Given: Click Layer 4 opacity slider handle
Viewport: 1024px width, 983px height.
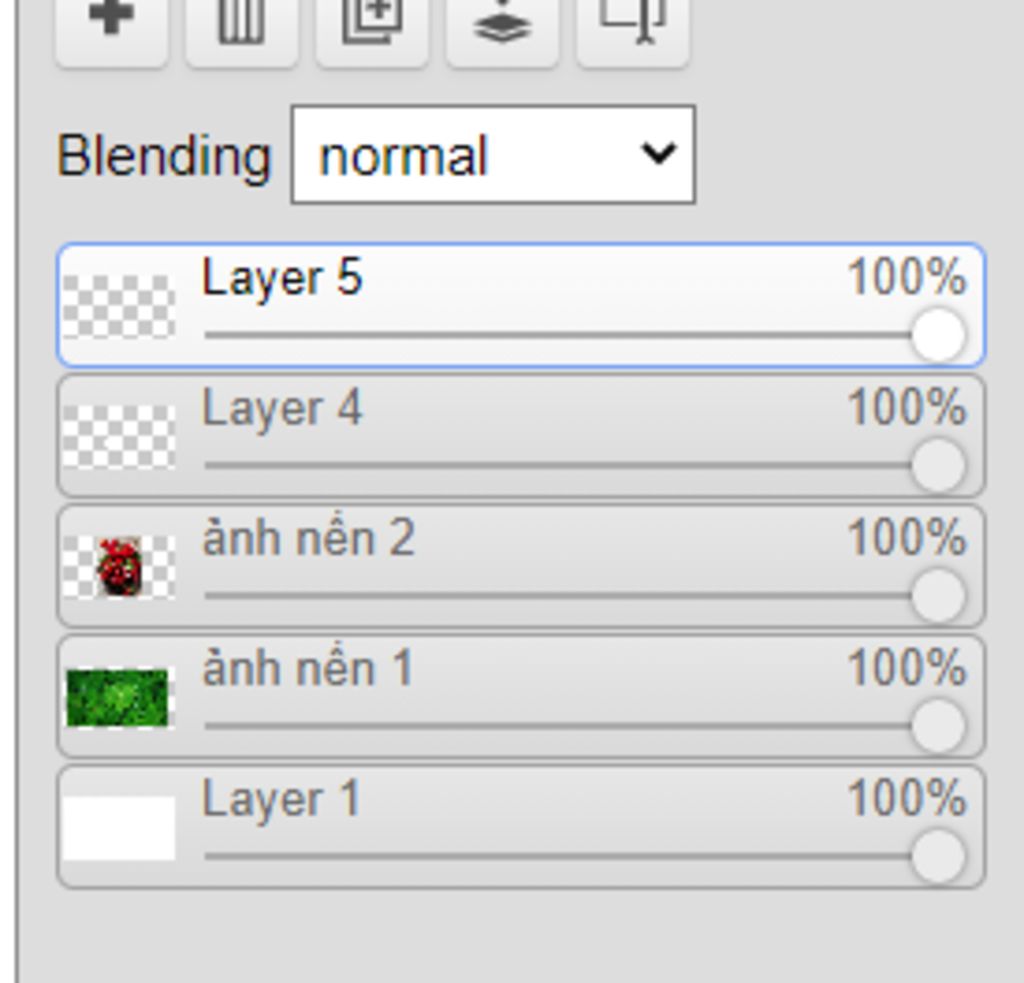Looking at the screenshot, I should coord(938,465).
